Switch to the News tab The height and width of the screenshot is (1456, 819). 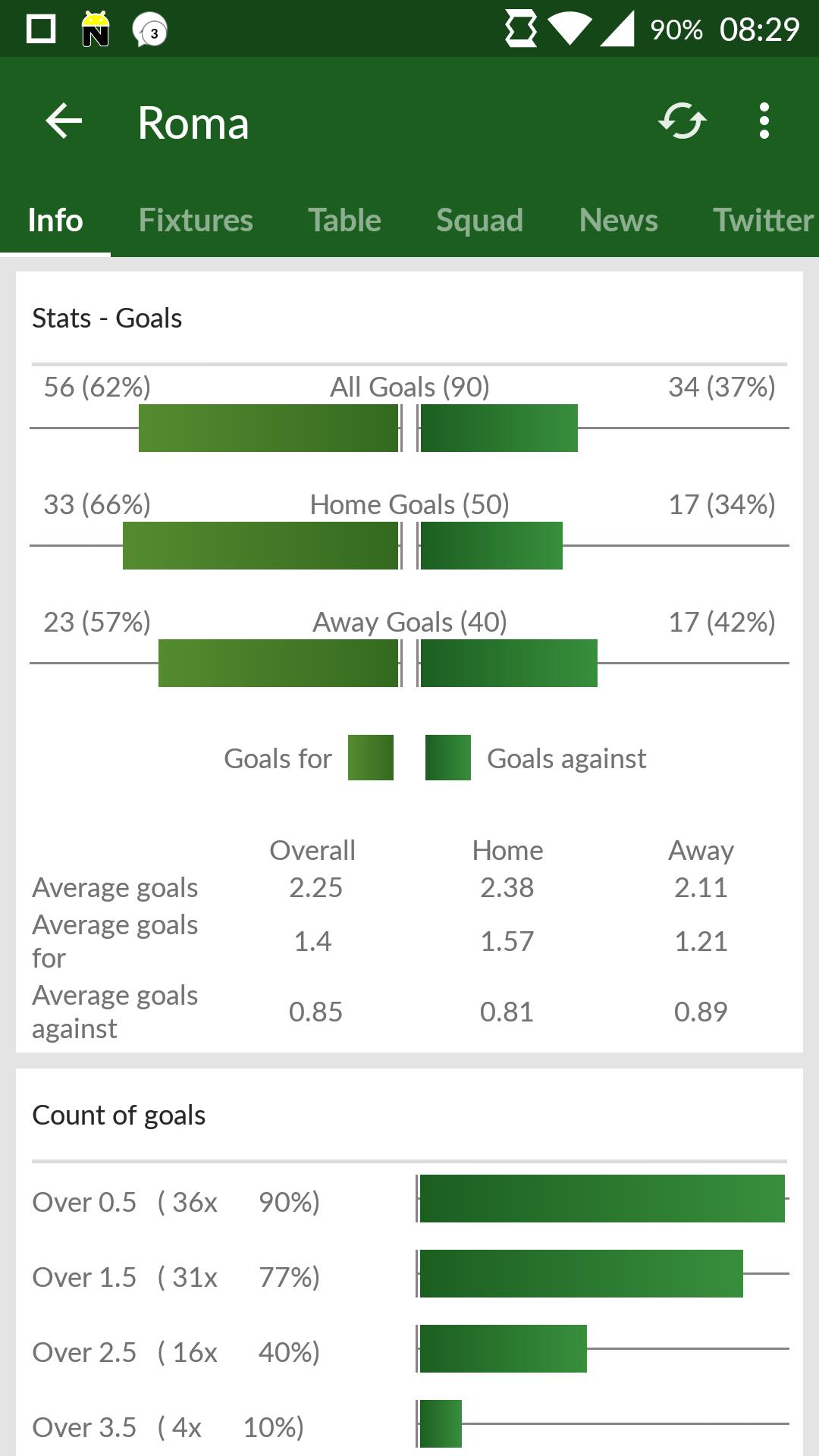coord(618,220)
